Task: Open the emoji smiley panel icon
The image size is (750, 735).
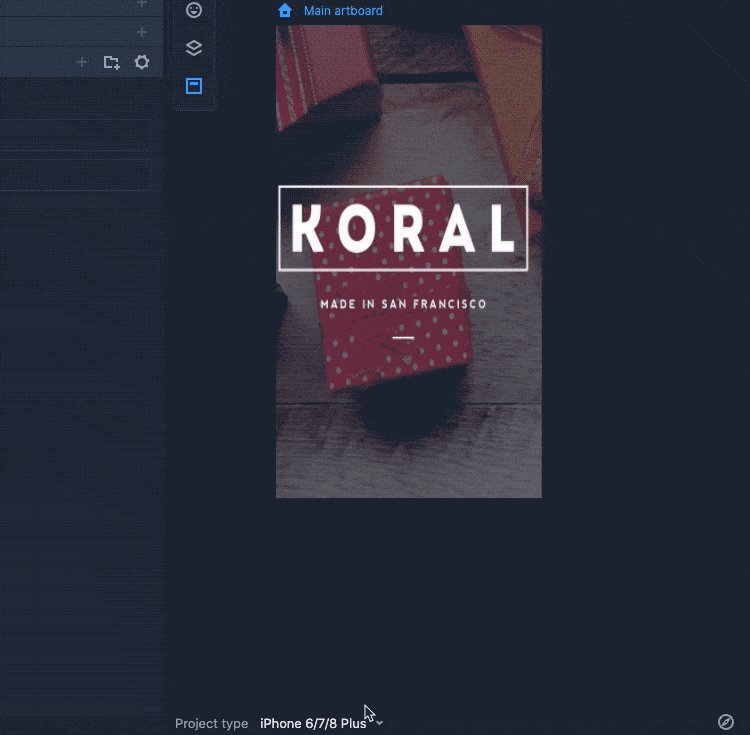Action: pyautogui.click(x=194, y=10)
